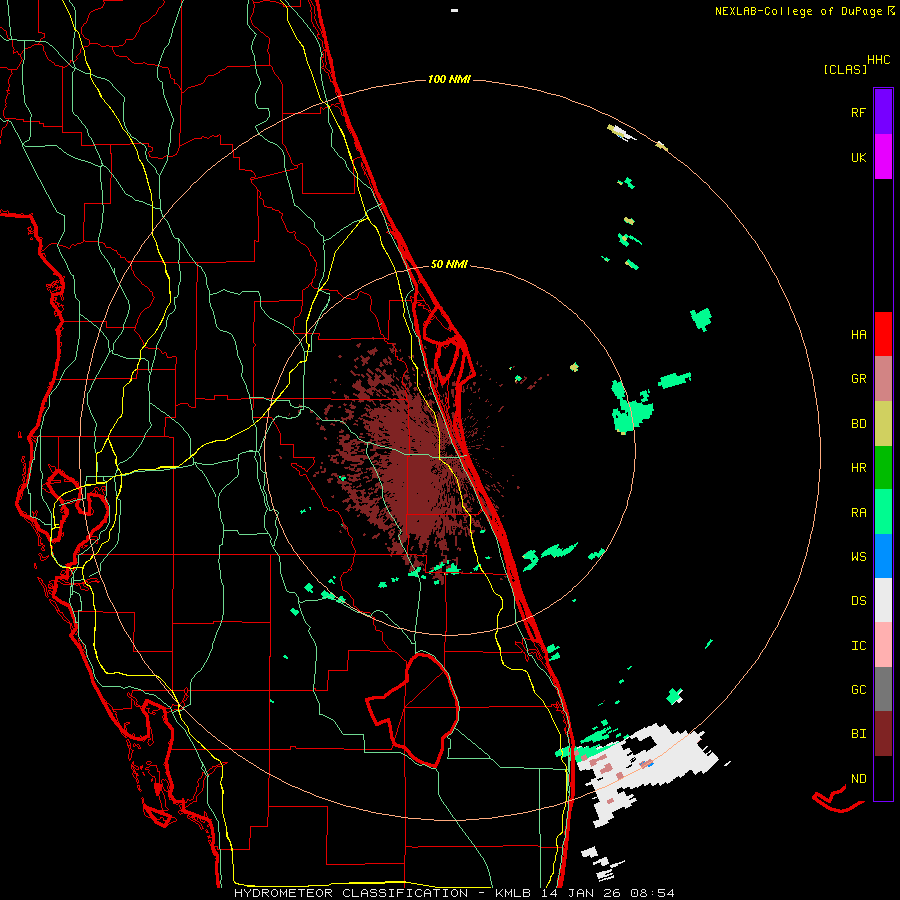The width and height of the screenshot is (900, 900).
Task: Click the 100 NMI range ring label
Action: (449, 79)
